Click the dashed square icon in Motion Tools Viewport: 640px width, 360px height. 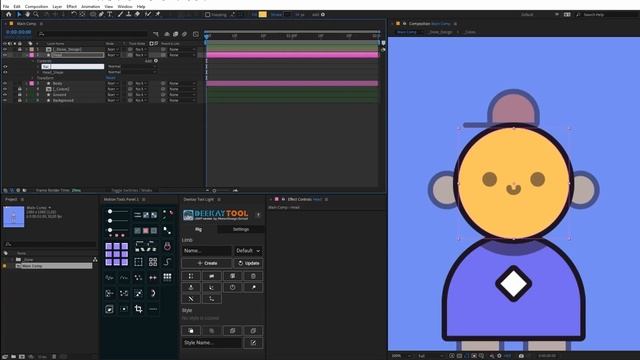coord(138,262)
